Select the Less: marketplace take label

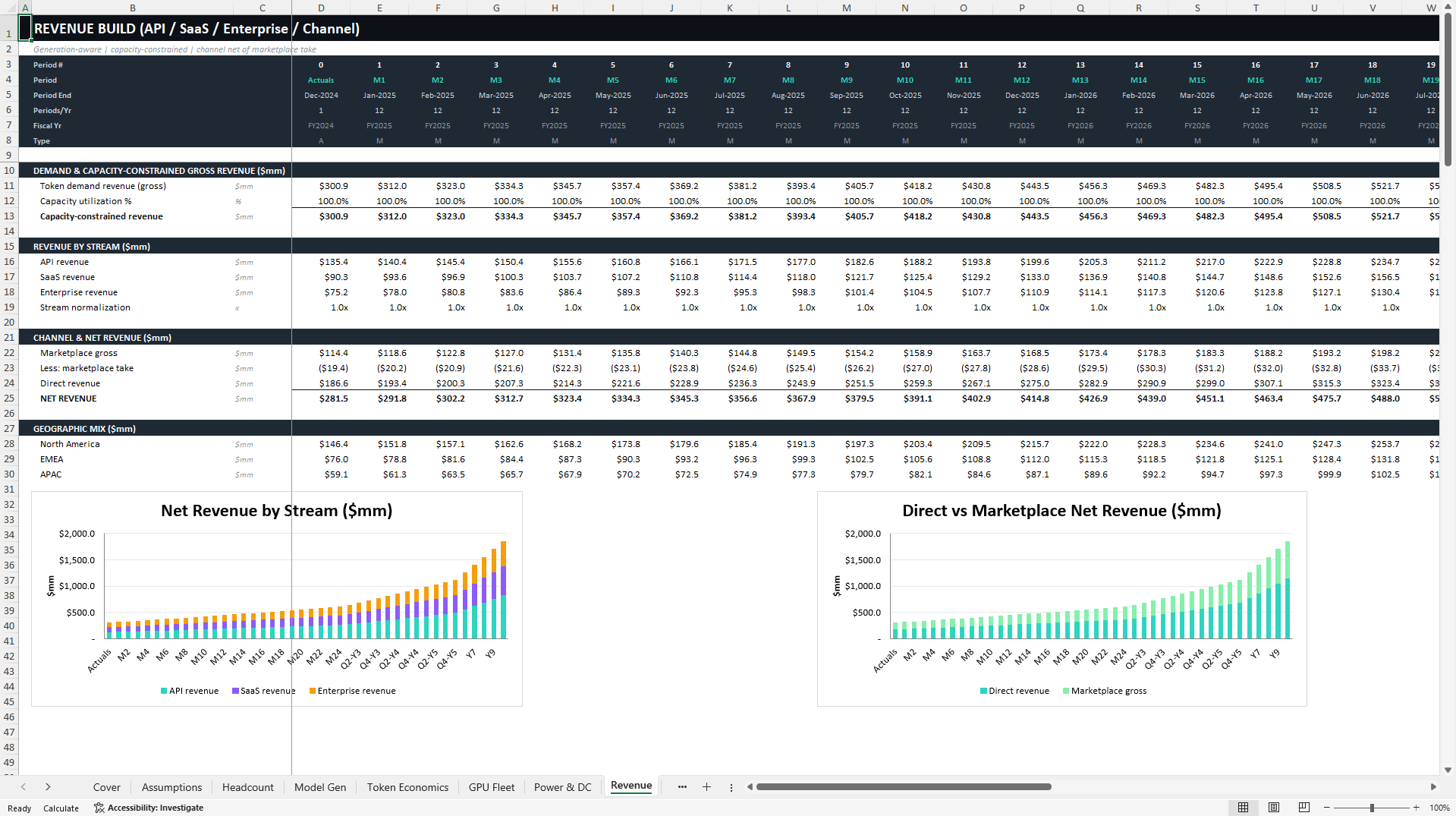coord(86,368)
